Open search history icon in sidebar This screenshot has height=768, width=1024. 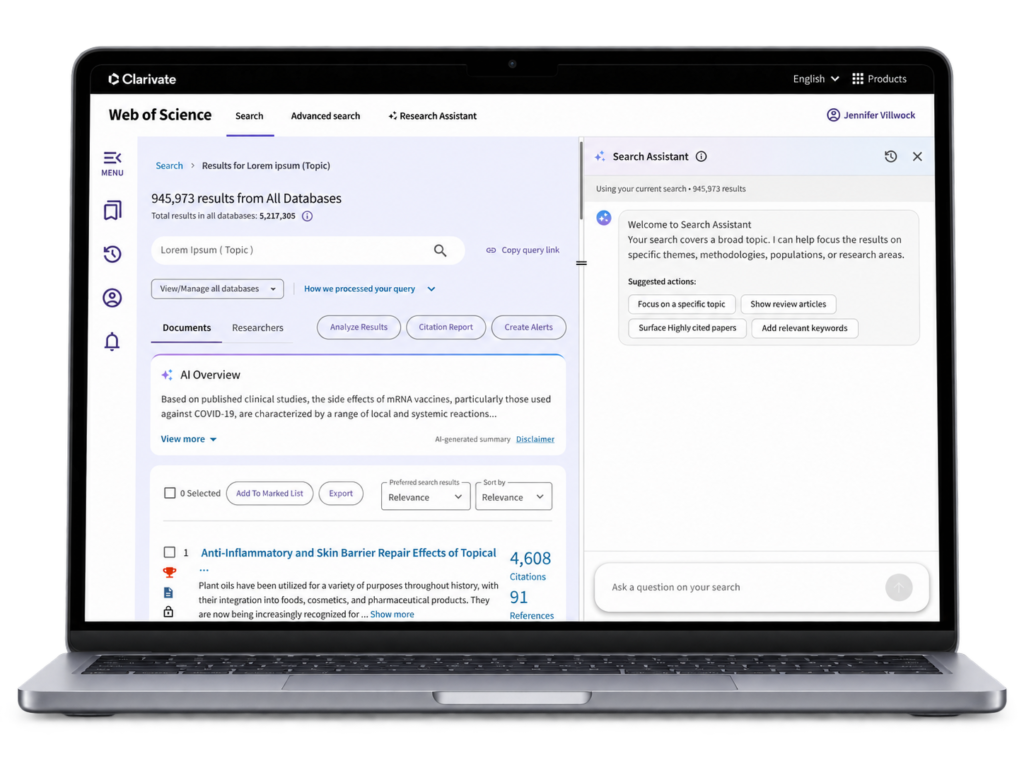tap(112, 253)
